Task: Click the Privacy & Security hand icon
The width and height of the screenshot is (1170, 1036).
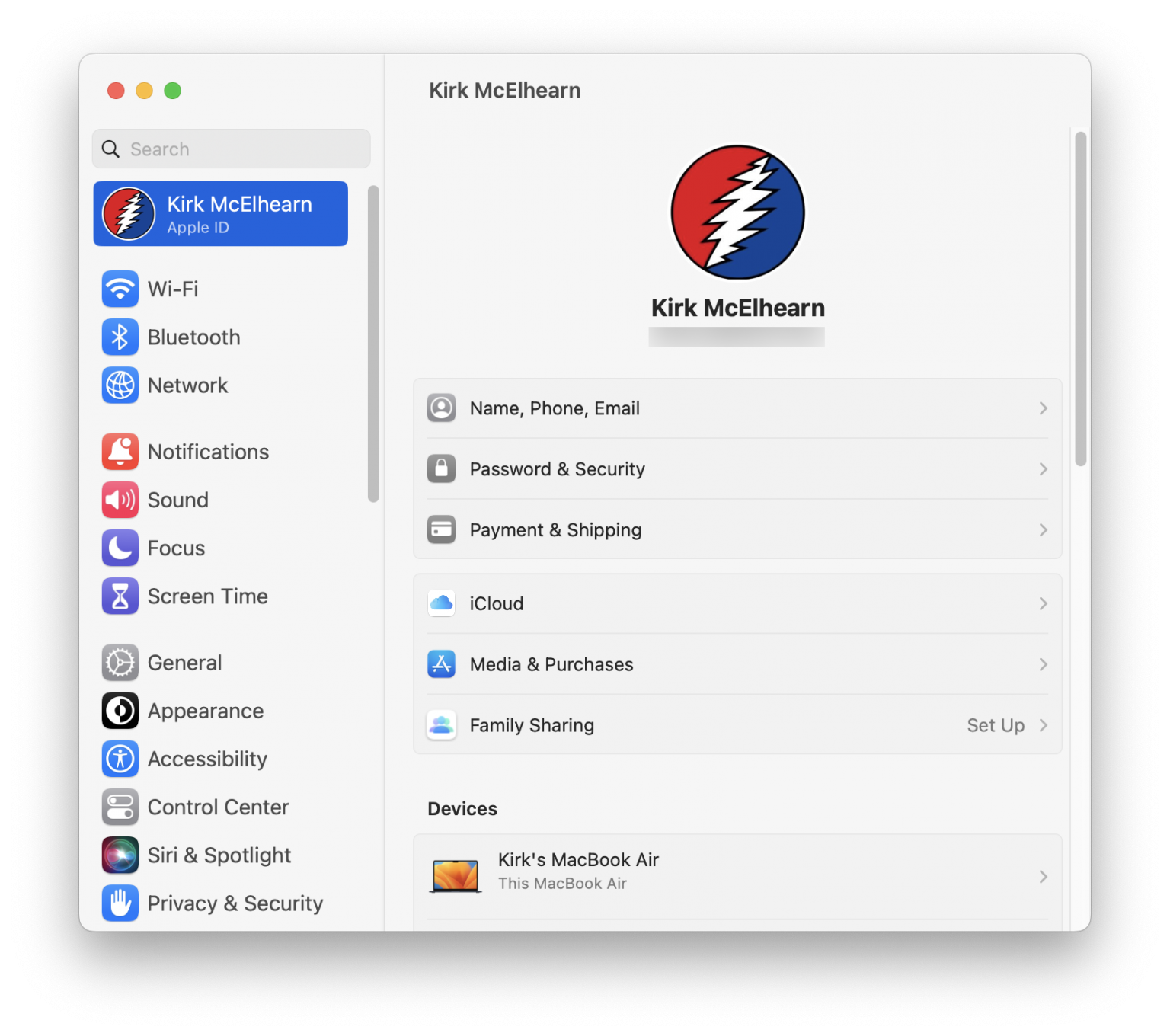Action: [x=120, y=903]
